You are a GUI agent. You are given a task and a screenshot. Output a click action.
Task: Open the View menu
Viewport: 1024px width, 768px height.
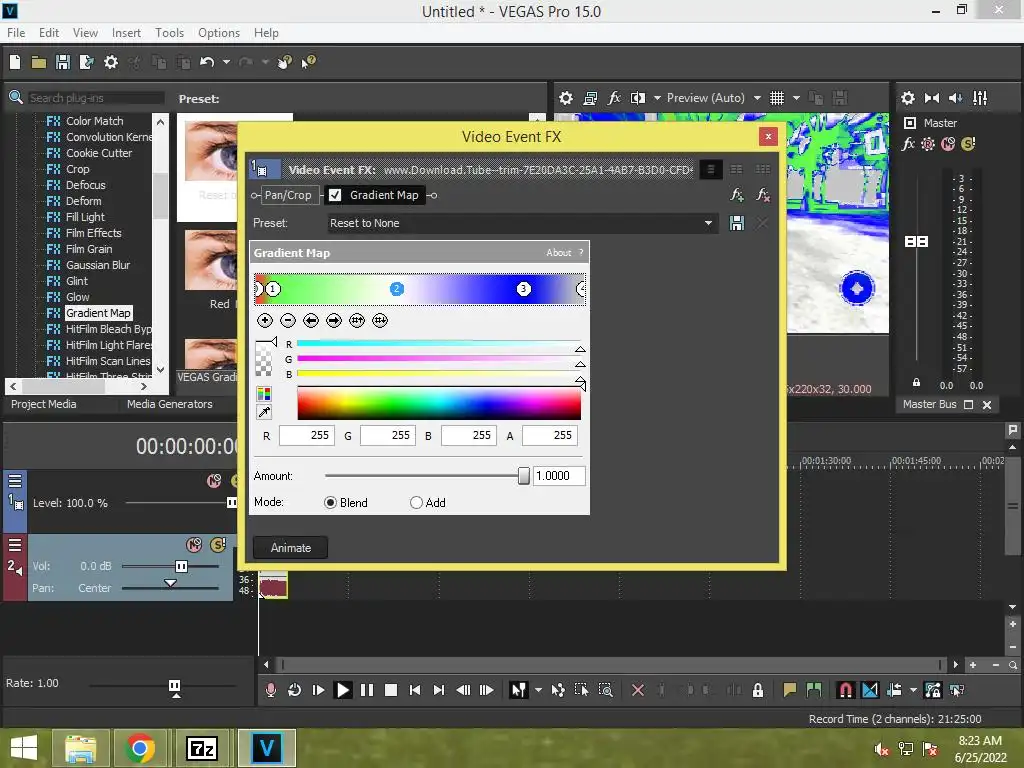tap(85, 33)
